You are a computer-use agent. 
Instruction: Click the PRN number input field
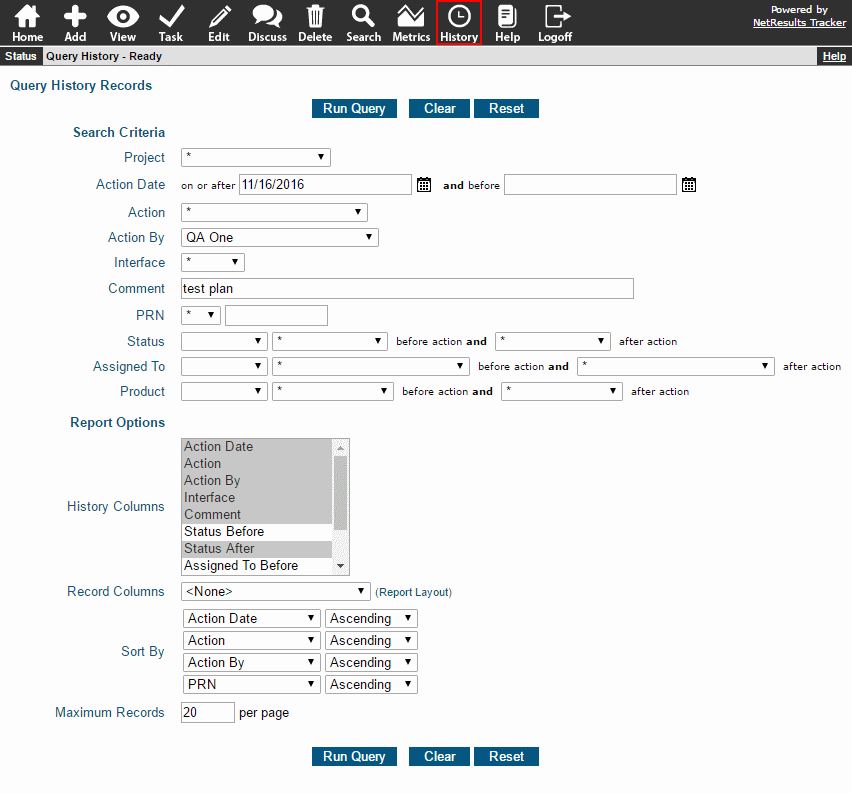pyautogui.click(x=277, y=315)
